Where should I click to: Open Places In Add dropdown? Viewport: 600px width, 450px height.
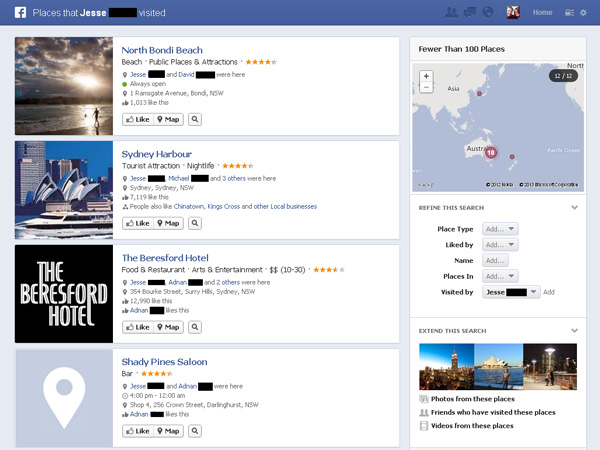click(x=500, y=276)
